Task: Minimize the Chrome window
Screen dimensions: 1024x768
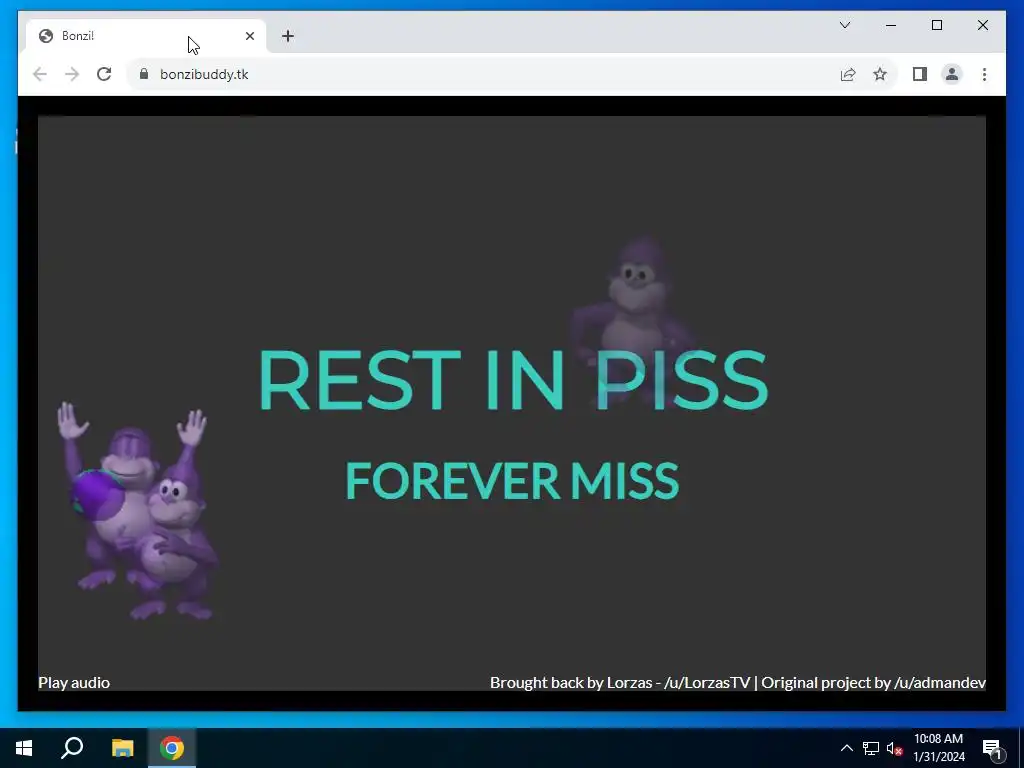Action: click(x=891, y=25)
